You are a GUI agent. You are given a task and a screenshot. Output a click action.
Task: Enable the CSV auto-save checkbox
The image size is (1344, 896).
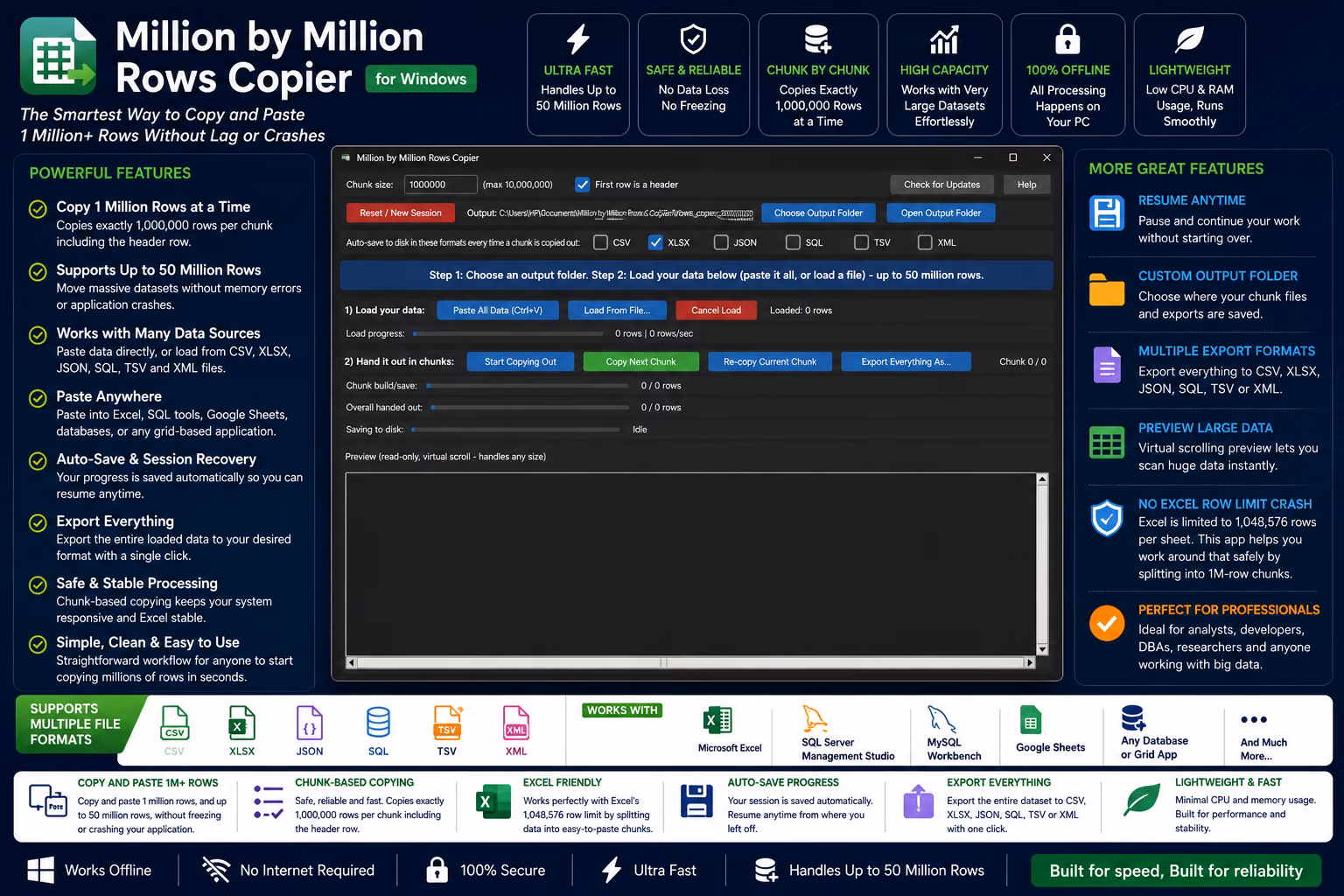pyautogui.click(x=600, y=242)
